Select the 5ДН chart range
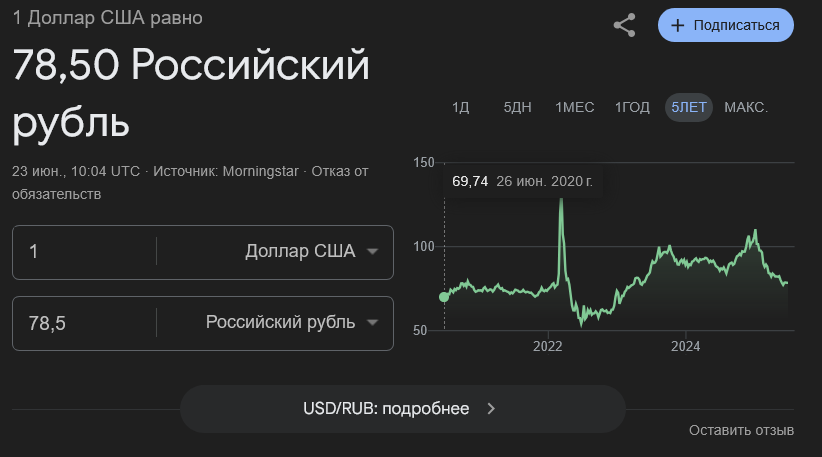This screenshot has height=457, width=822. click(517, 107)
